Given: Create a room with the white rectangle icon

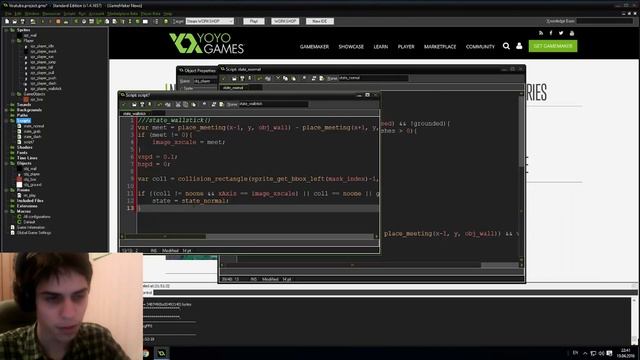Looking at the screenshot, I should [145, 21].
